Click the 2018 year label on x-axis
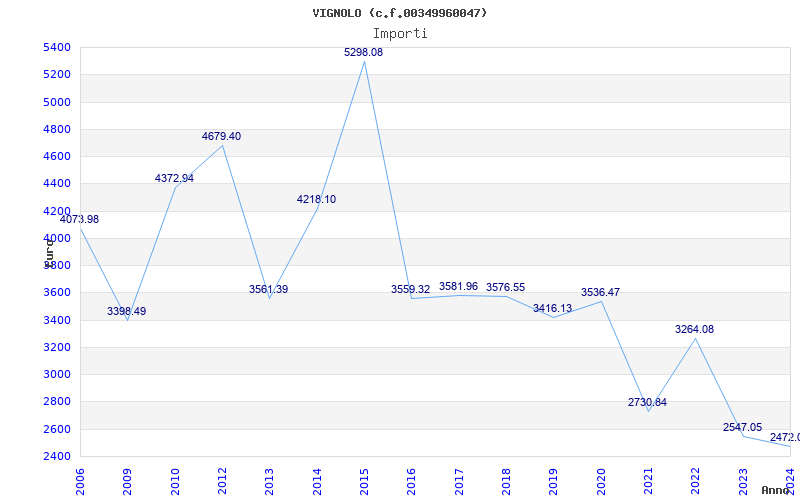This screenshot has width=800, height=500. [x=506, y=482]
